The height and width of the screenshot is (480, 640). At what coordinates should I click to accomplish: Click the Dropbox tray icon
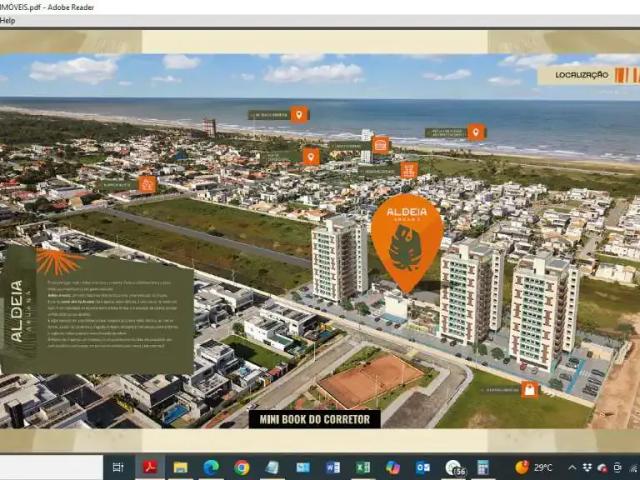(587, 468)
